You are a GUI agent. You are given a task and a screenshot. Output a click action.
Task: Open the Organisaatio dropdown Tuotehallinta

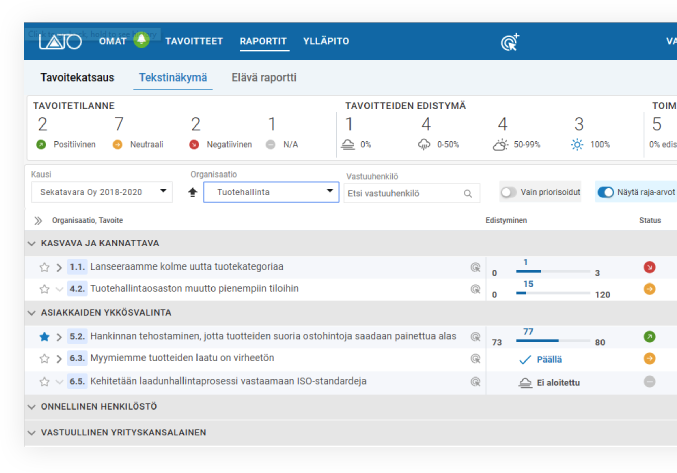click(271, 192)
